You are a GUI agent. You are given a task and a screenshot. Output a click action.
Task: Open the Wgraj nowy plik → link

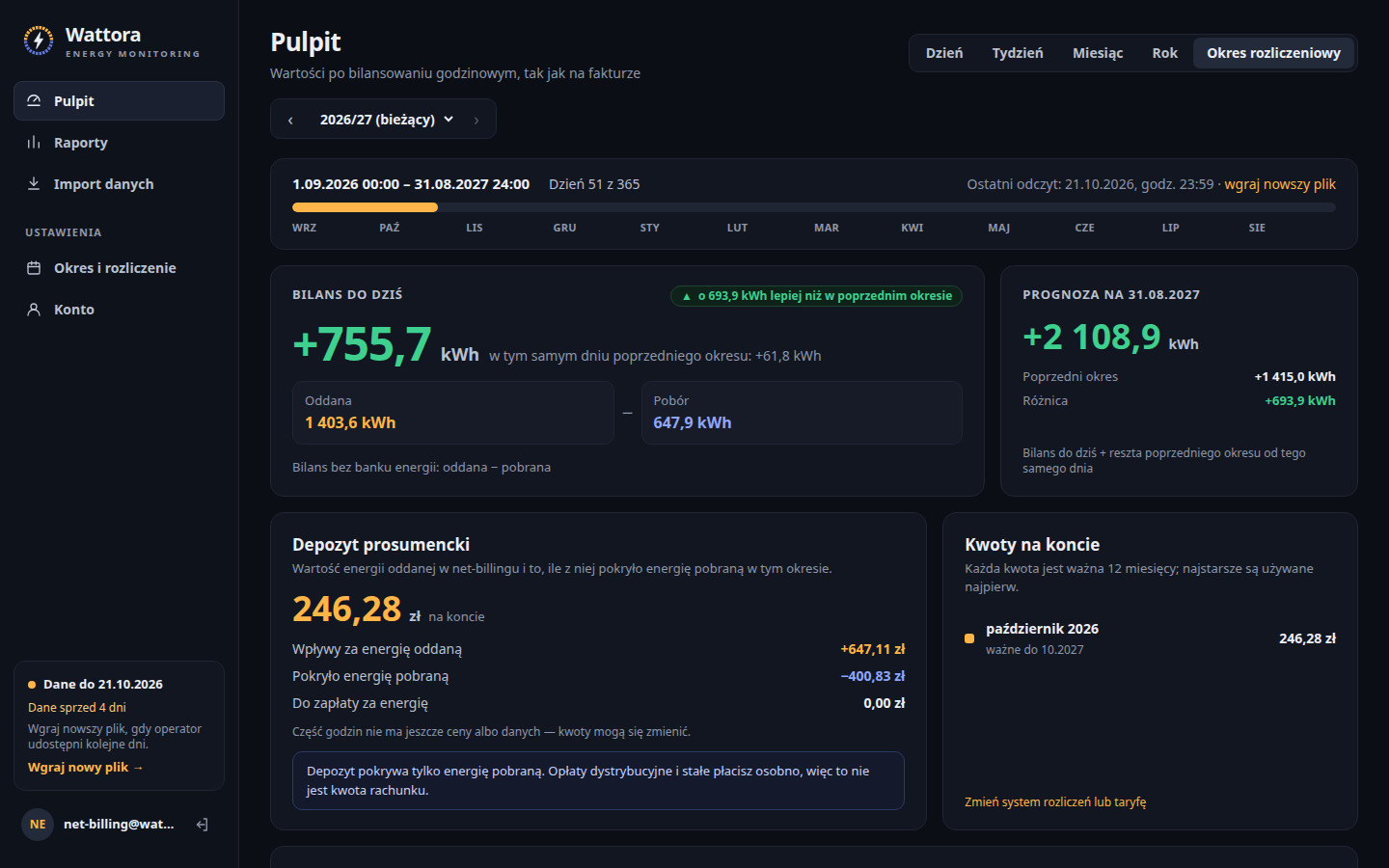click(x=86, y=767)
